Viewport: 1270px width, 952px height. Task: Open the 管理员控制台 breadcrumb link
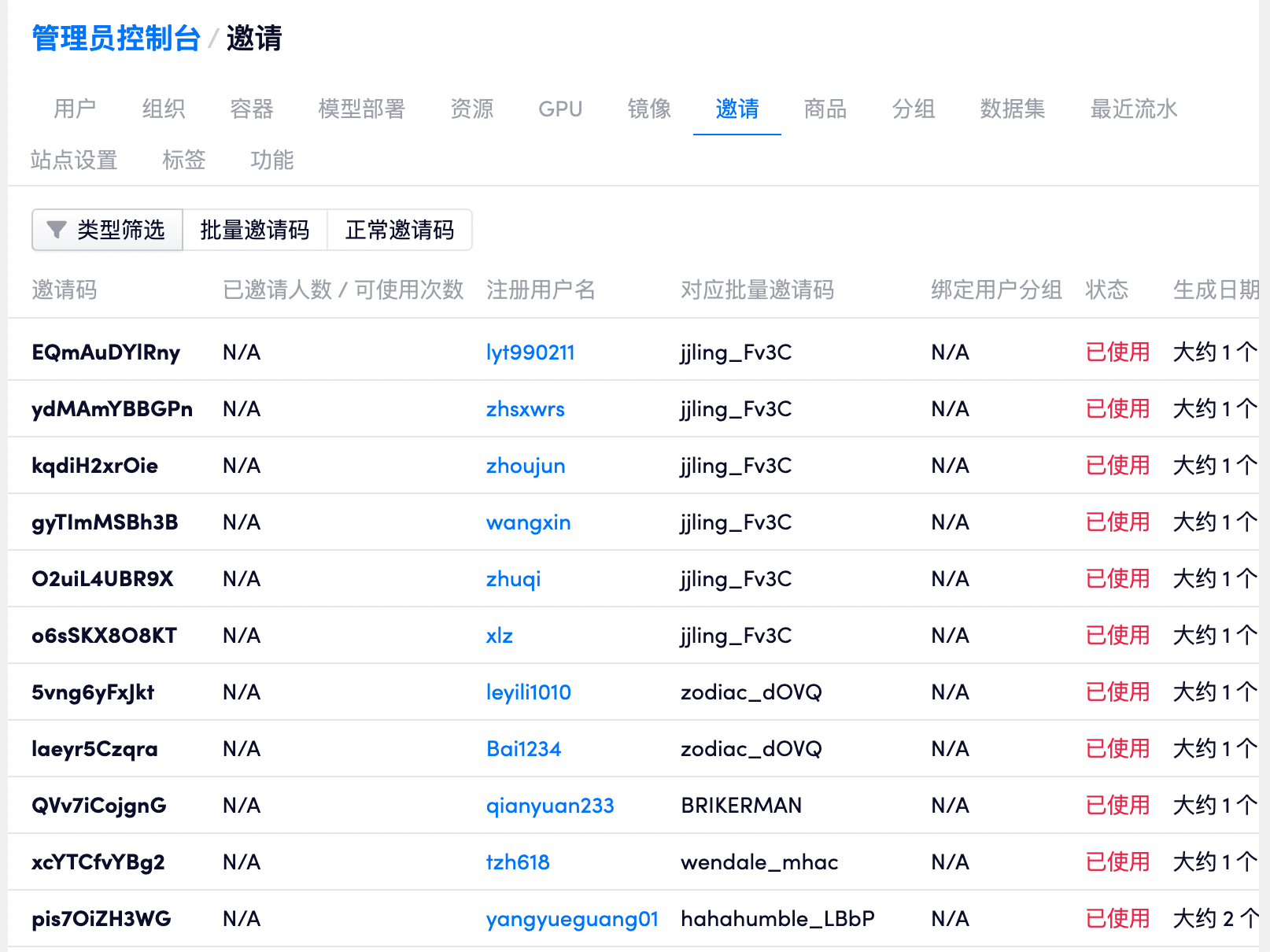coord(116,38)
